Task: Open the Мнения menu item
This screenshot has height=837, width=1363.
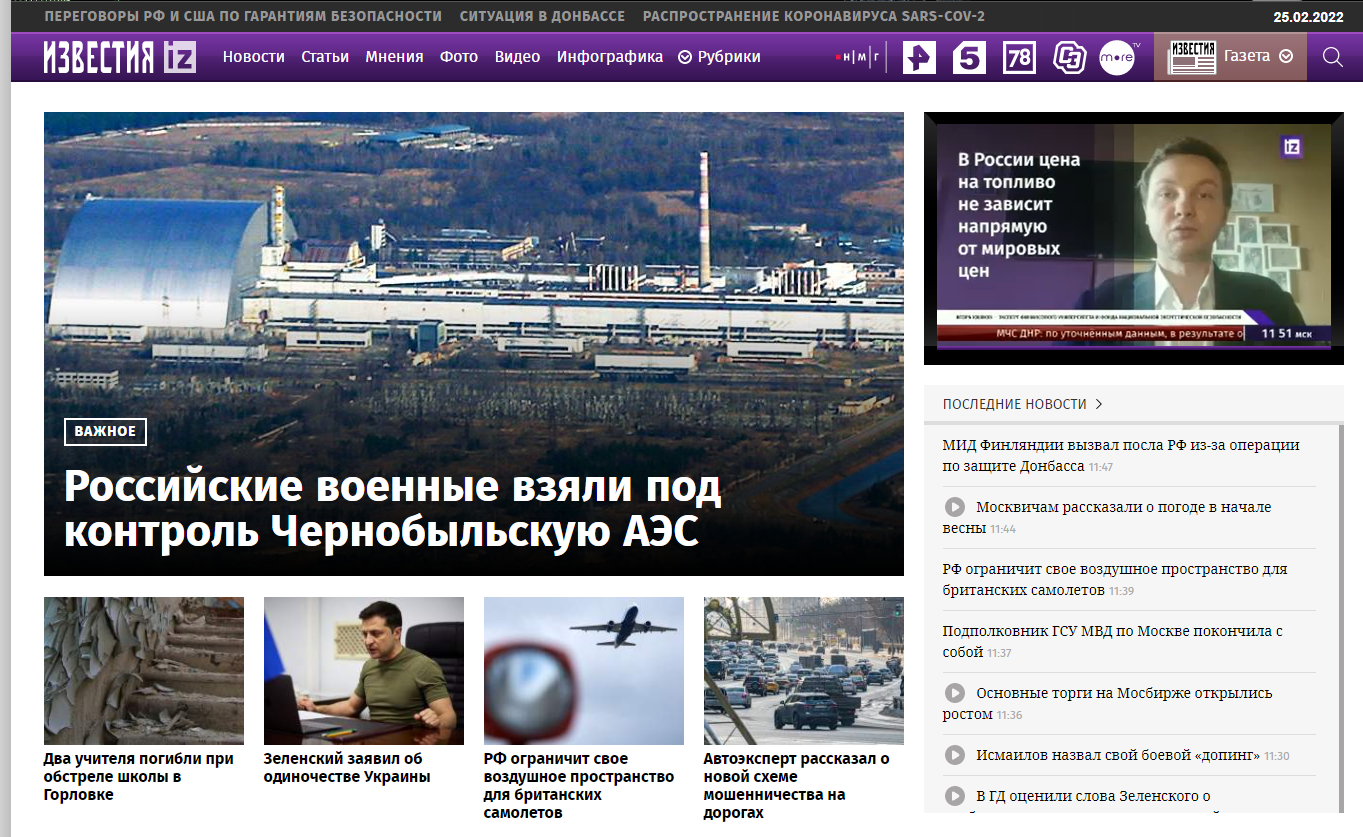Action: coord(394,57)
